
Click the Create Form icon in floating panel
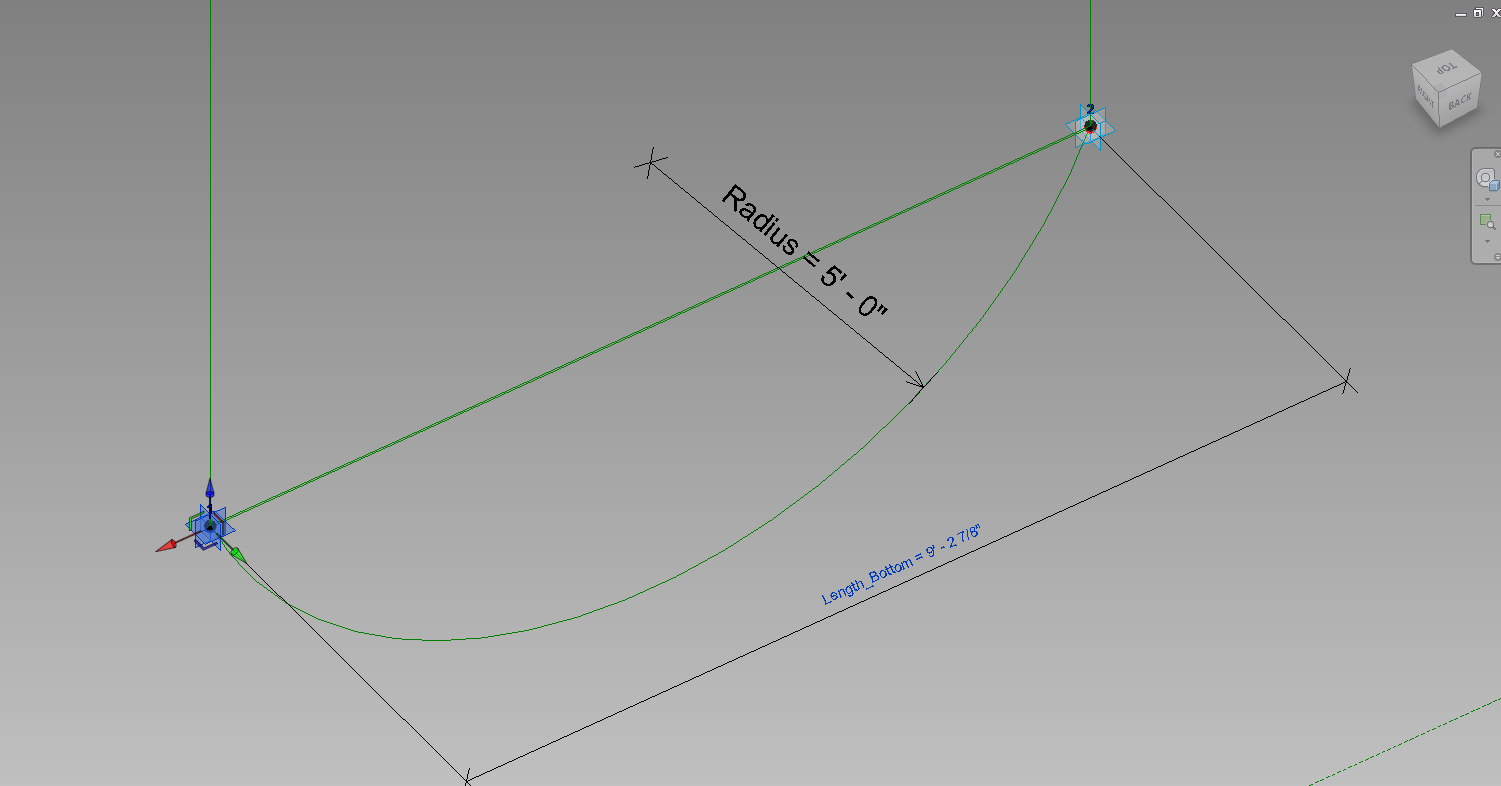click(1486, 179)
